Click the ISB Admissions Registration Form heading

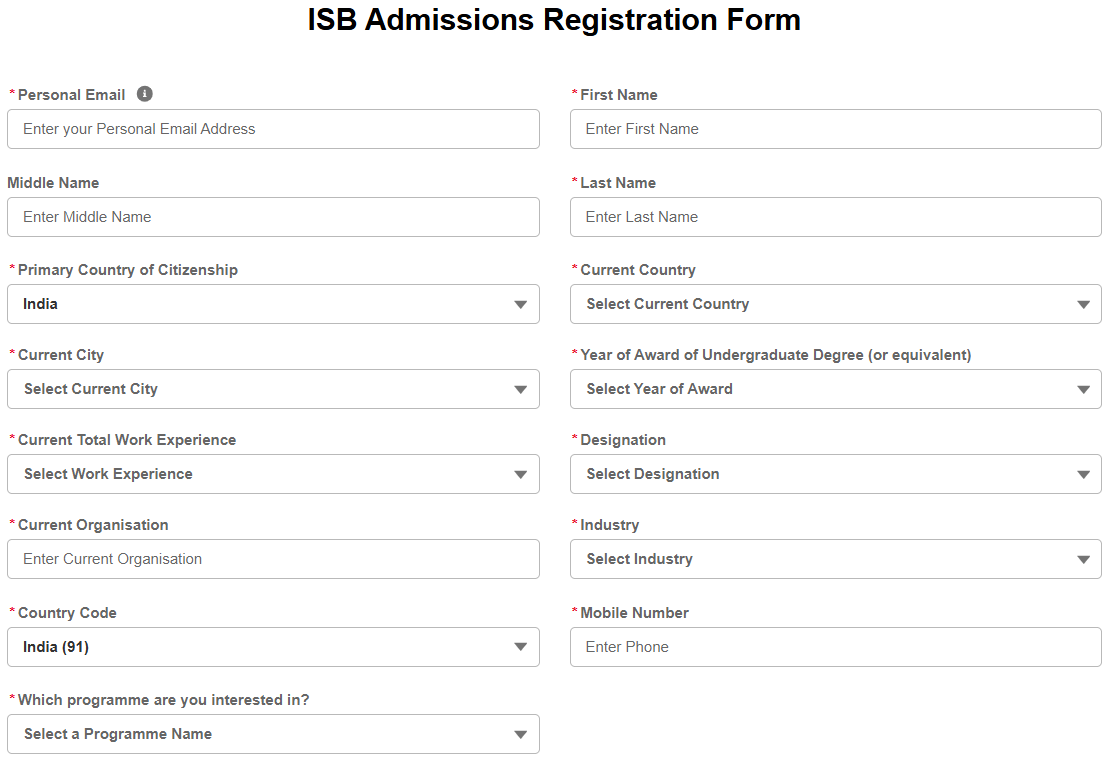click(x=555, y=19)
